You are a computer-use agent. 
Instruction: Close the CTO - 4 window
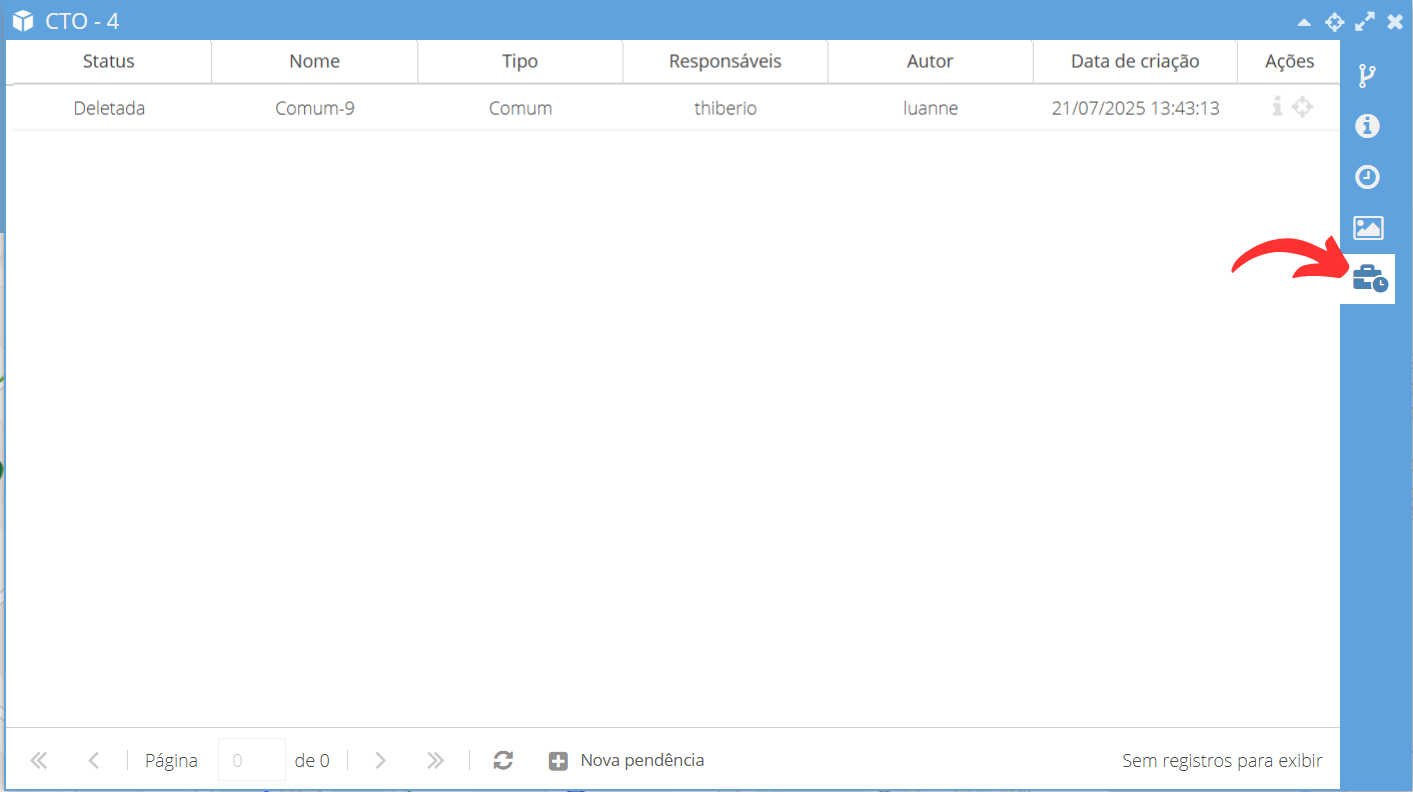click(x=1395, y=21)
